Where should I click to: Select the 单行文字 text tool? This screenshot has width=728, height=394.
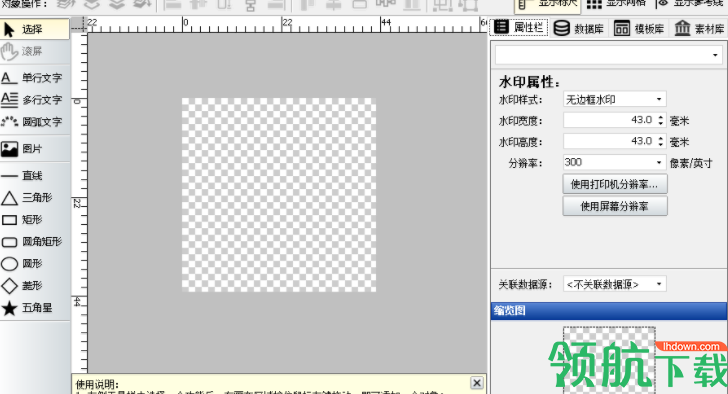coord(34,78)
